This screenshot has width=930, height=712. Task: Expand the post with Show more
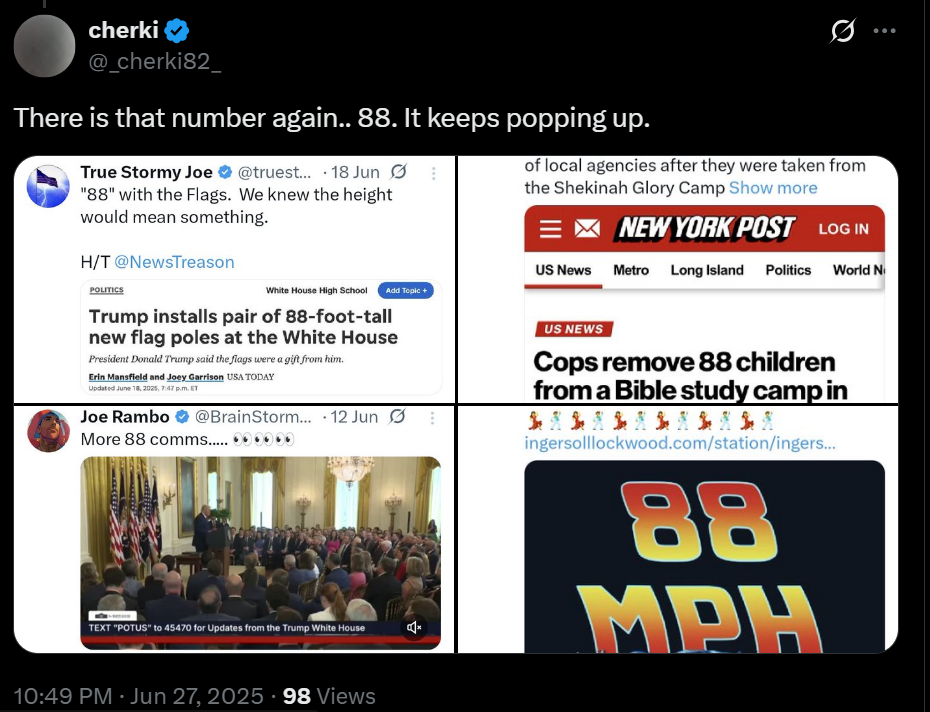(773, 187)
